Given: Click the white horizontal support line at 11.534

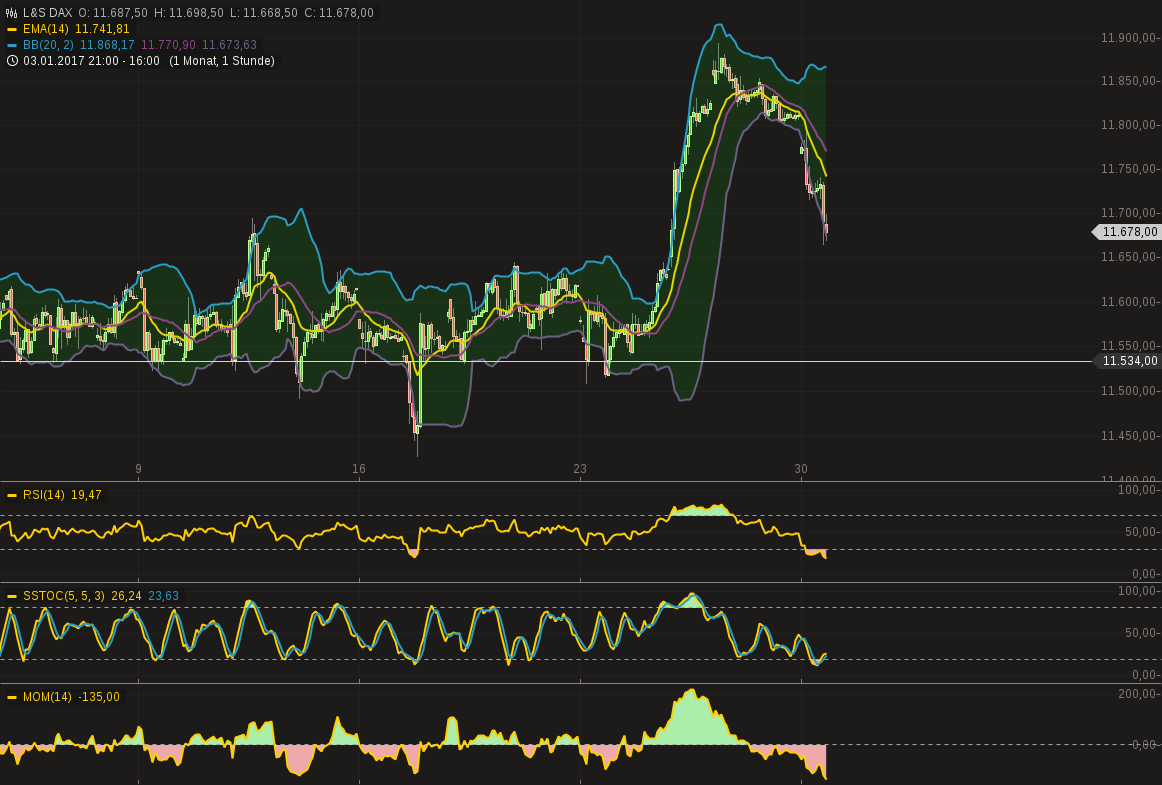Looking at the screenshot, I should [545, 362].
